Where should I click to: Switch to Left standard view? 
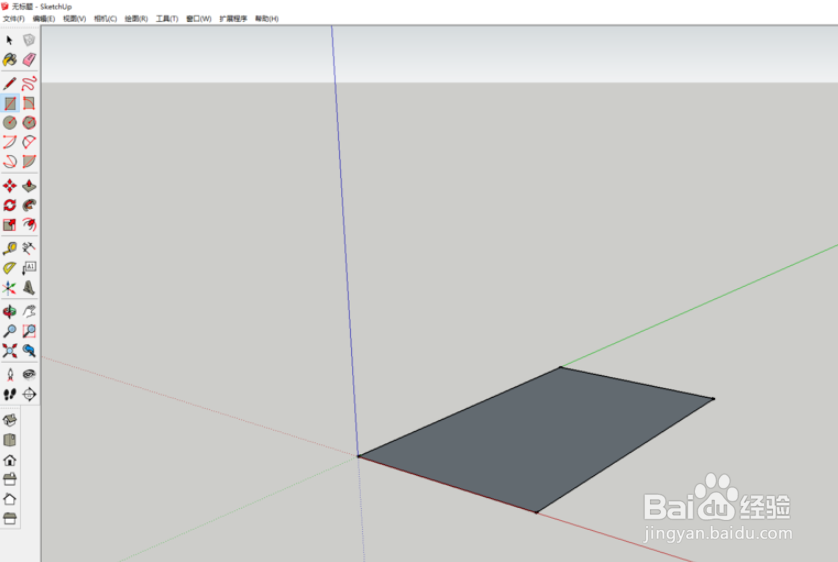(10, 518)
